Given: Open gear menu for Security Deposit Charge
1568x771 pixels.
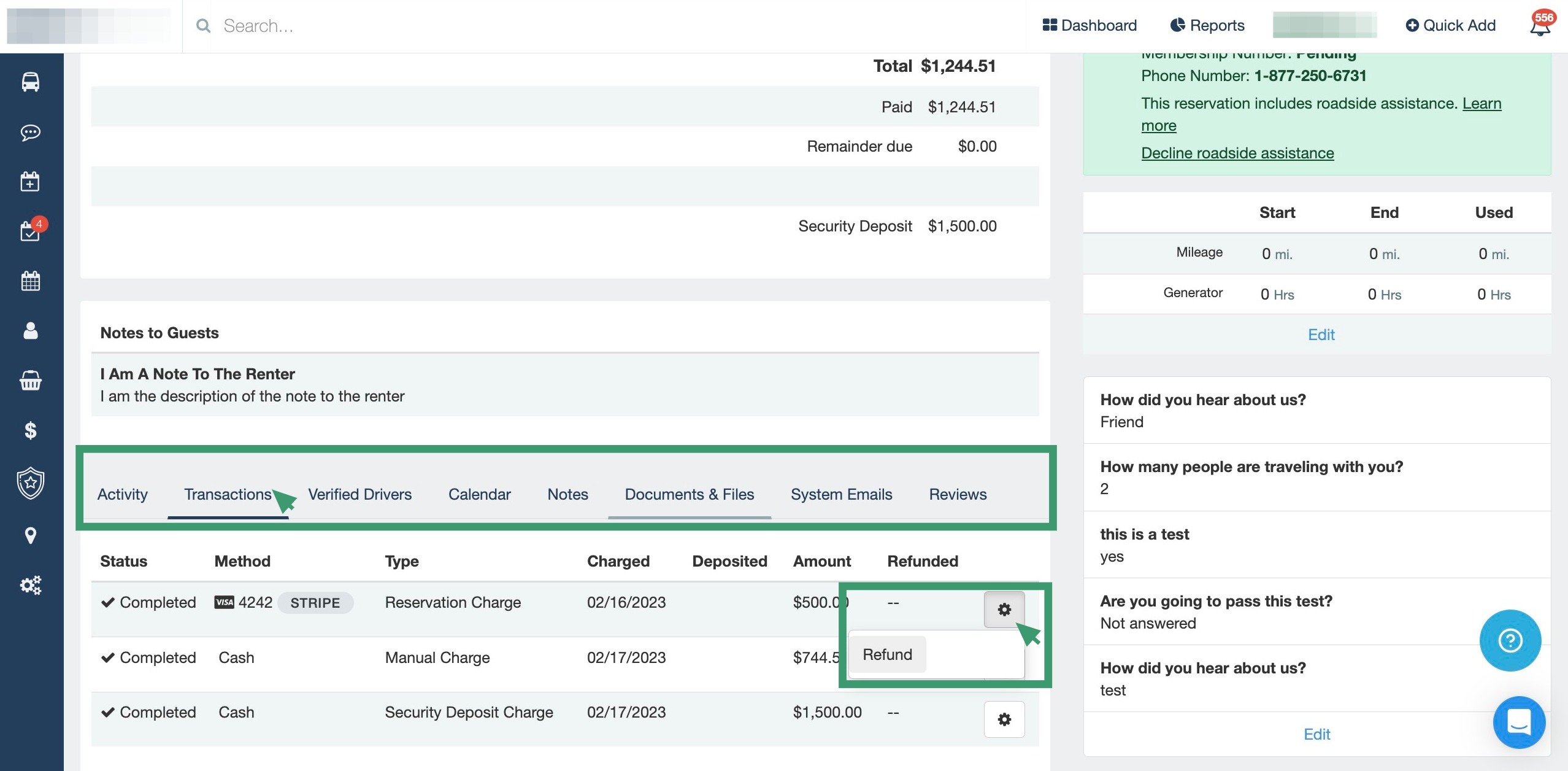Looking at the screenshot, I should [x=1004, y=719].
